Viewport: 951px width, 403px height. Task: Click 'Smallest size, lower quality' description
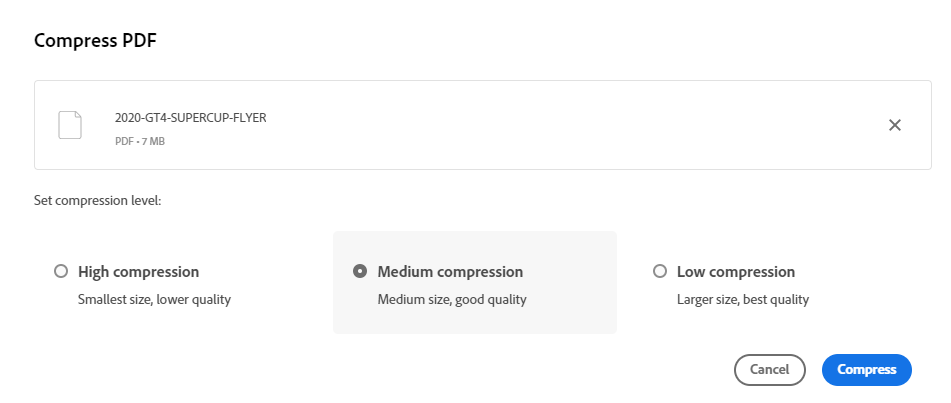(154, 299)
